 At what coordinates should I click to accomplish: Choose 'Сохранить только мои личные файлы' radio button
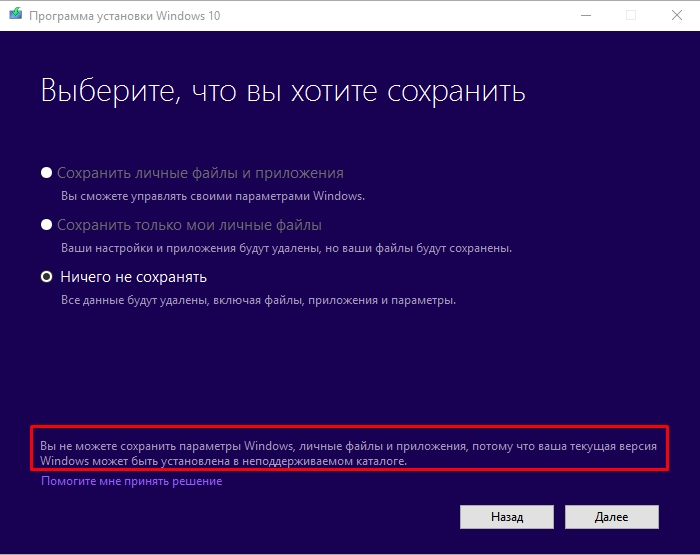pos(46,225)
